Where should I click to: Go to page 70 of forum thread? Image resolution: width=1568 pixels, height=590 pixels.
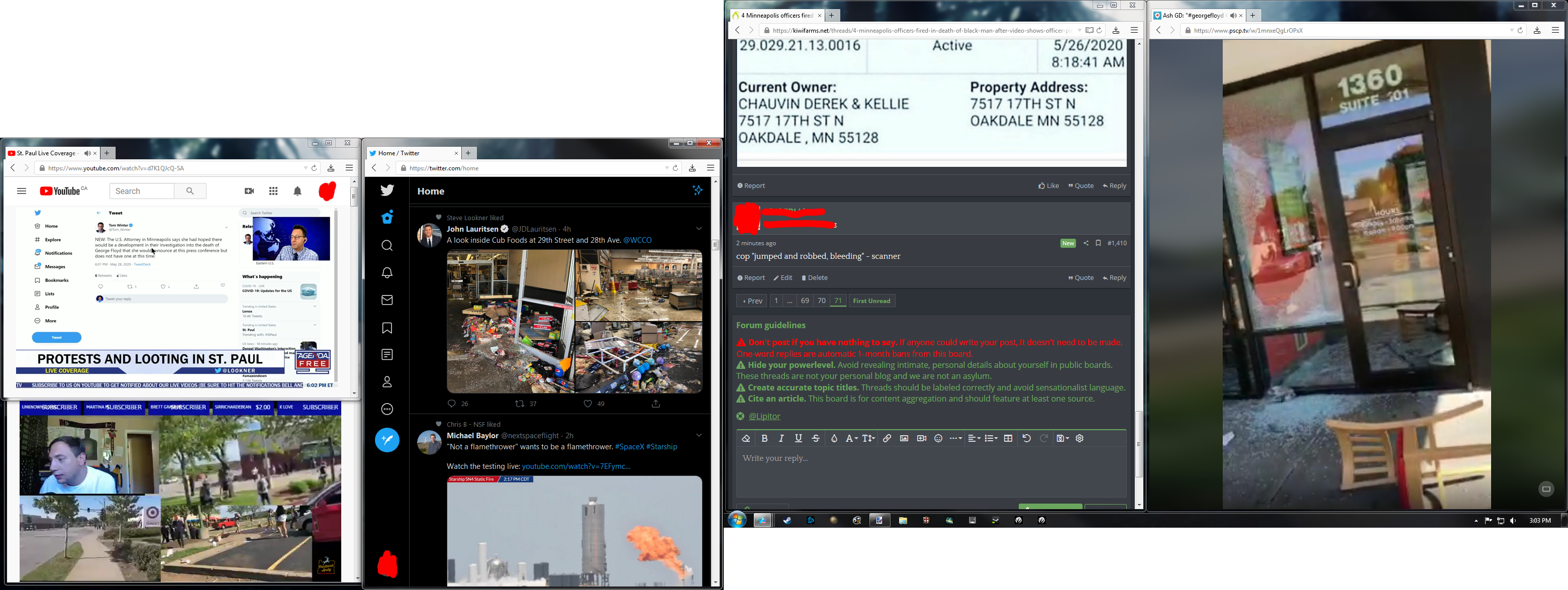click(821, 301)
